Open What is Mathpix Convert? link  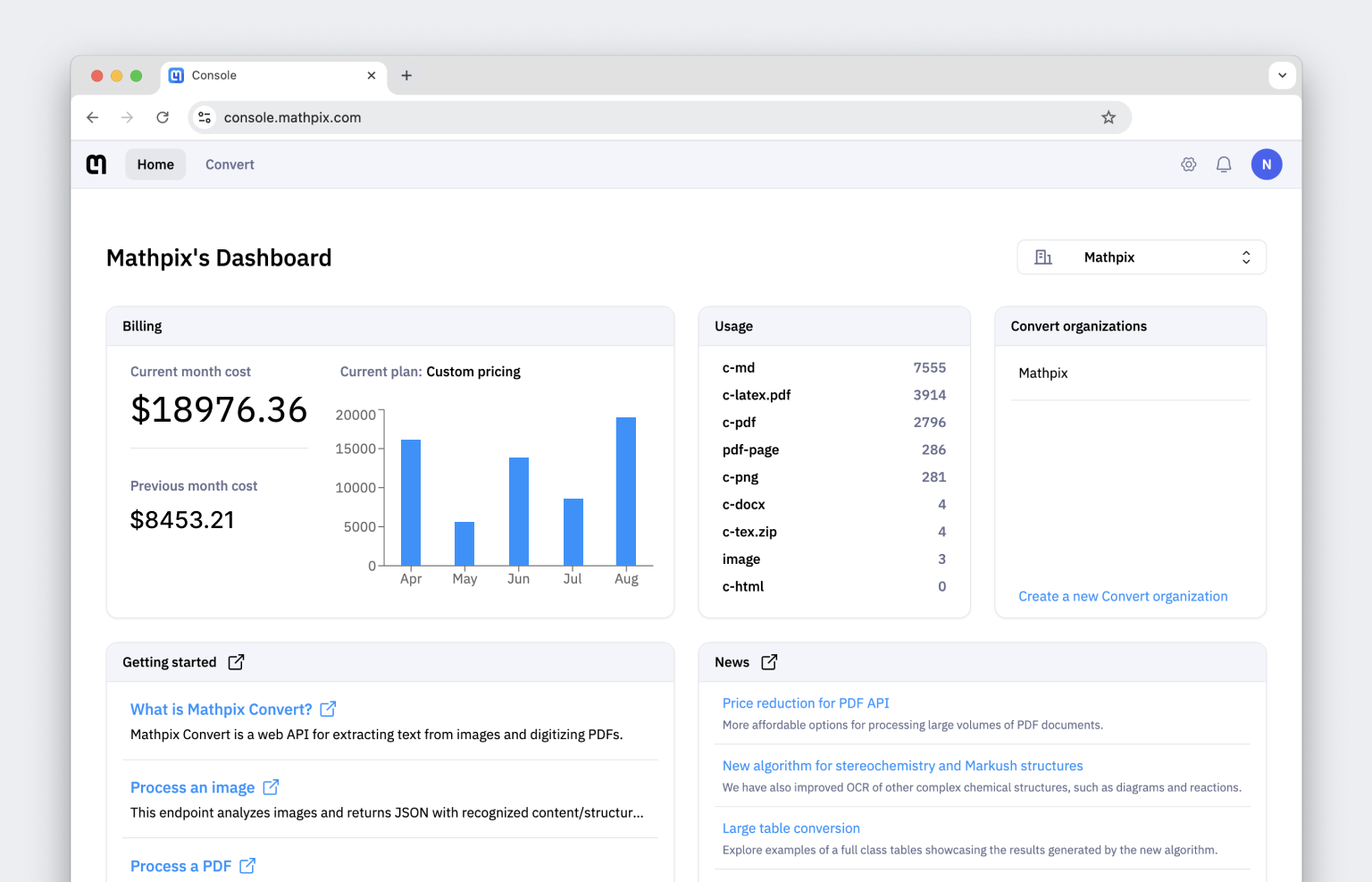coord(222,710)
